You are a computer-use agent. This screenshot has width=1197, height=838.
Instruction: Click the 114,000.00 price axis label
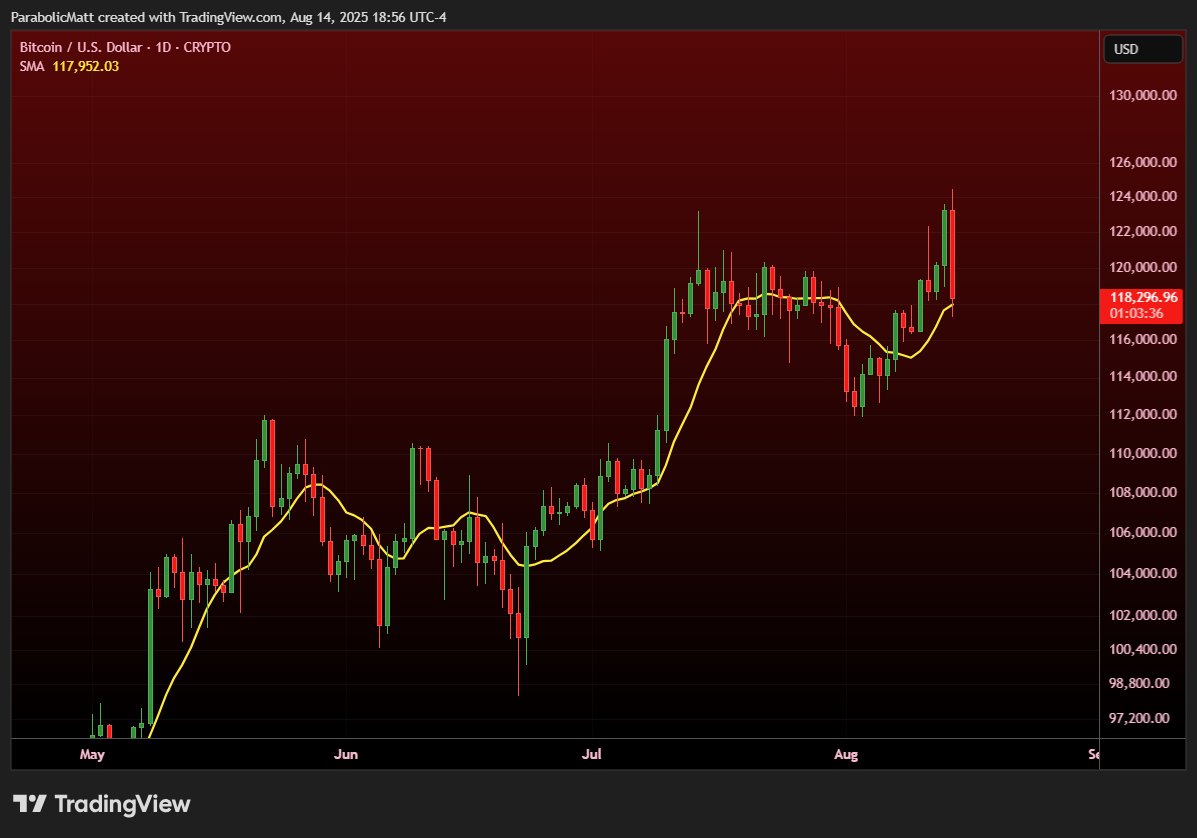(1142, 376)
